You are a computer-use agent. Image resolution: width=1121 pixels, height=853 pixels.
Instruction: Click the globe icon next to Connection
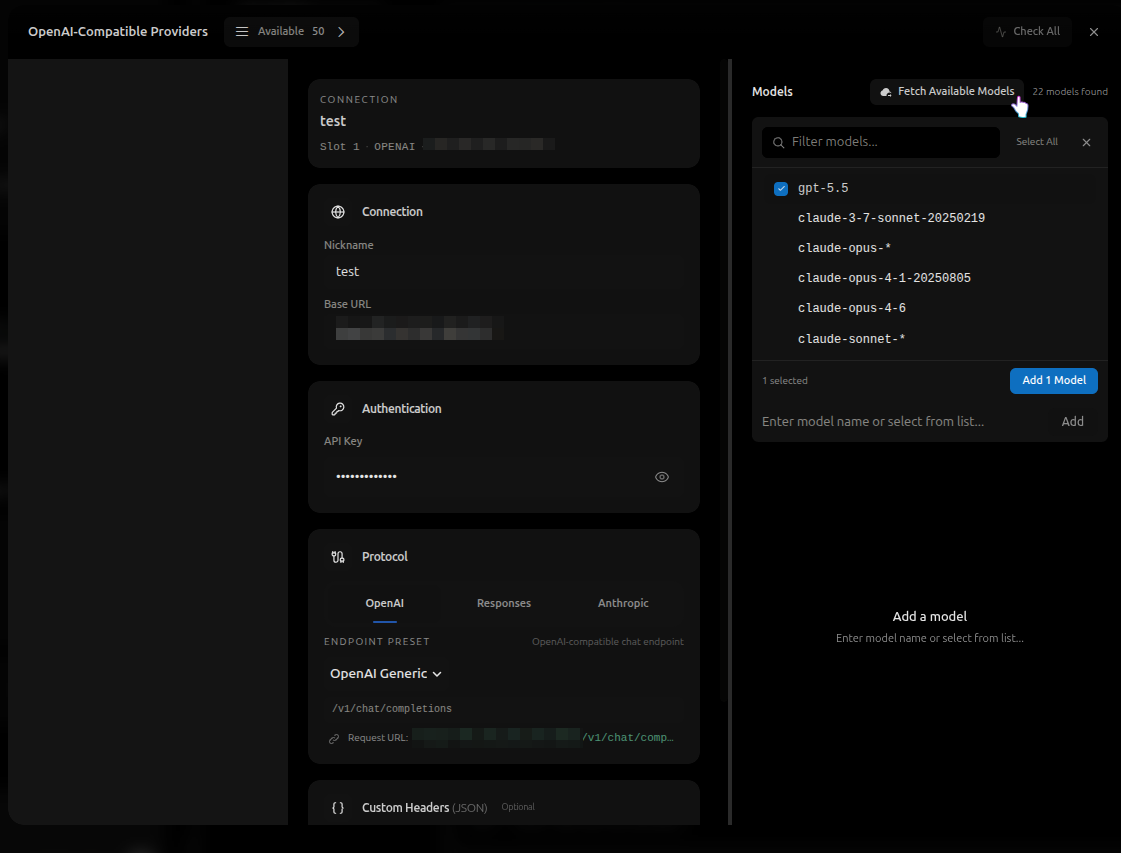pyautogui.click(x=338, y=212)
